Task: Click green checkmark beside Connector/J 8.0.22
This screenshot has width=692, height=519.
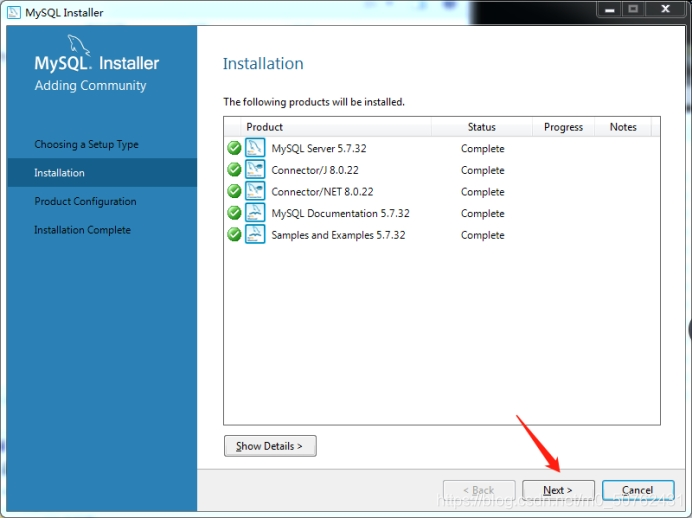Action: tap(234, 169)
